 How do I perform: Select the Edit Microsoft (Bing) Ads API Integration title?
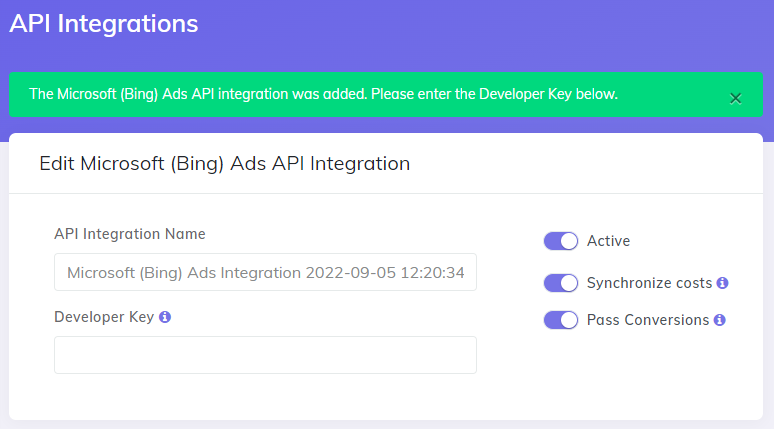225,163
